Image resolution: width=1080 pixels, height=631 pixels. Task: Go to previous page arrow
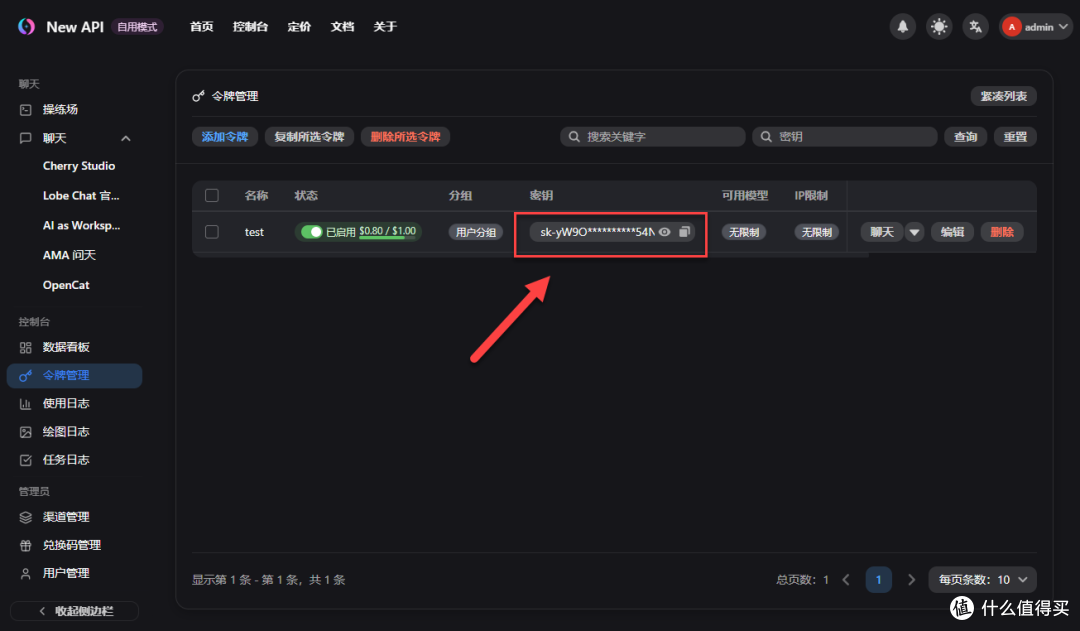coord(846,580)
